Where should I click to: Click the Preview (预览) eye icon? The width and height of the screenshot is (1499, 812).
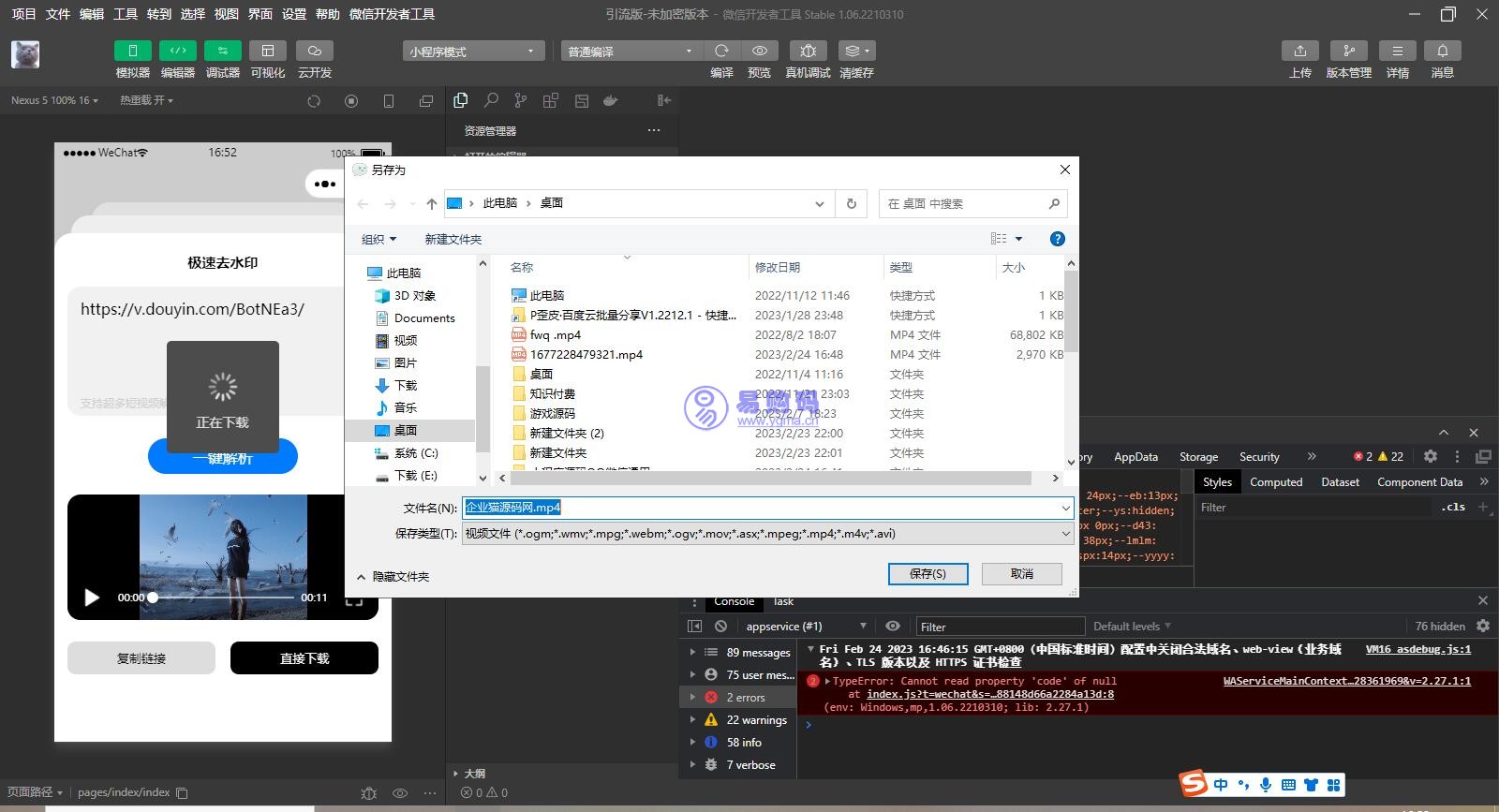[x=759, y=51]
